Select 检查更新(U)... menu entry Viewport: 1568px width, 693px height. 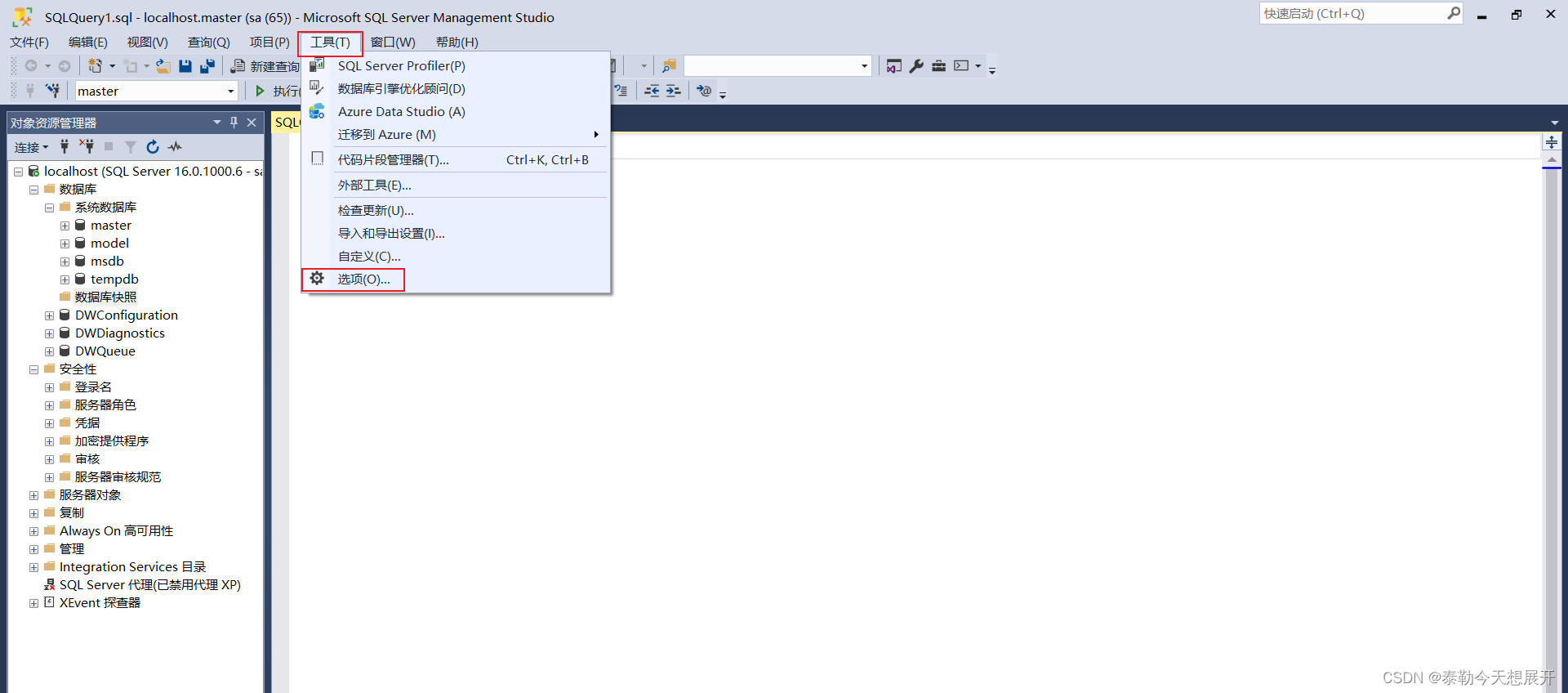tap(456, 210)
